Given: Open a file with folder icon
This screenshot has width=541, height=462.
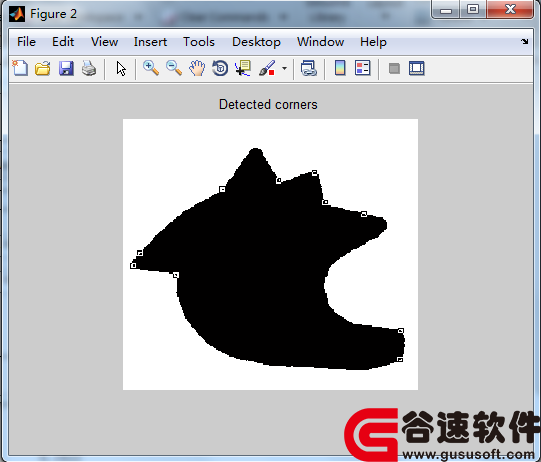Looking at the screenshot, I should [x=43, y=68].
